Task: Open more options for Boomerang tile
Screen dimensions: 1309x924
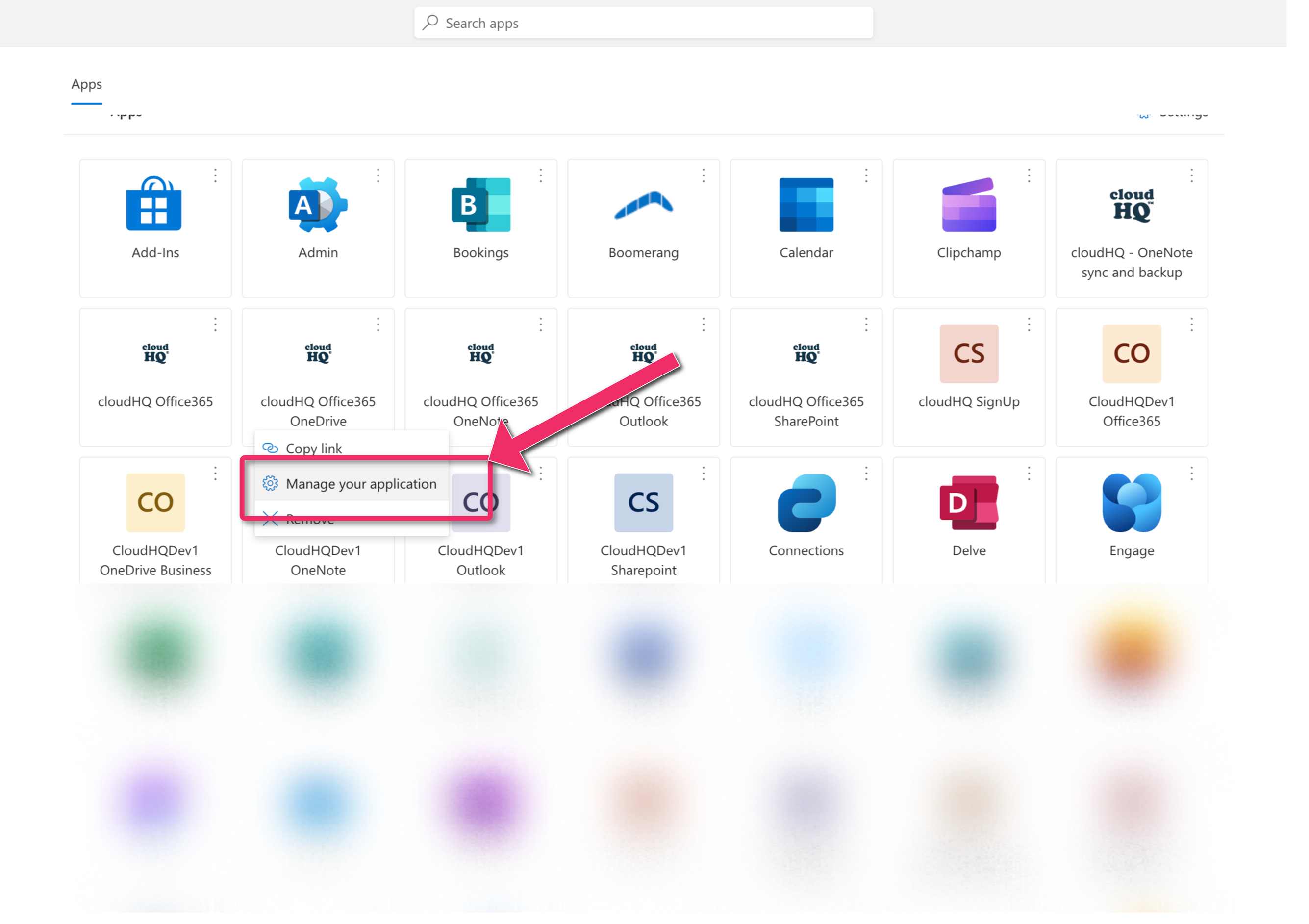Action: [704, 175]
